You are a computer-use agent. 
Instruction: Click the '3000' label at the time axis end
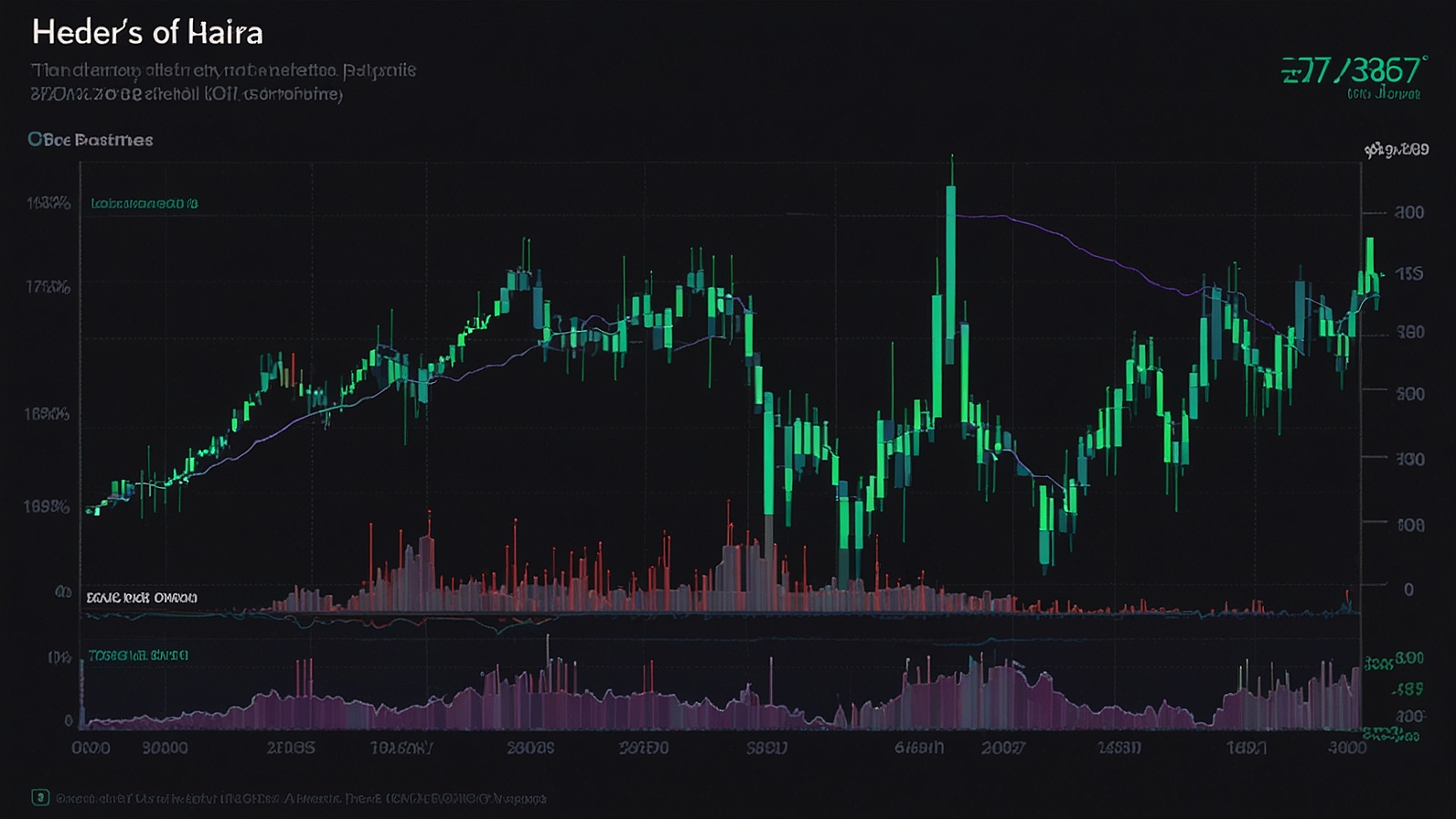pos(1347,747)
